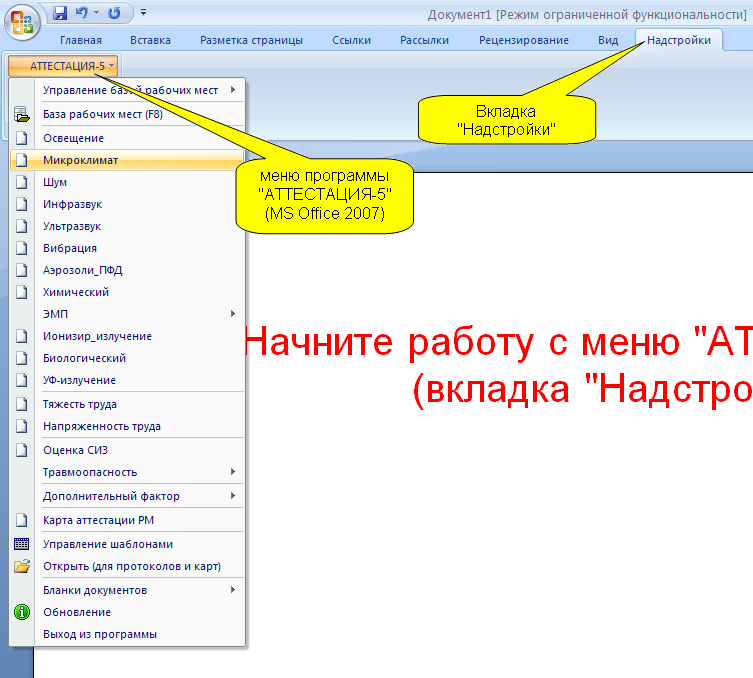Open the АТТЕСТАЦИЯ-5 dropdown button
The image size is (753, 678).
pos(63,66)
